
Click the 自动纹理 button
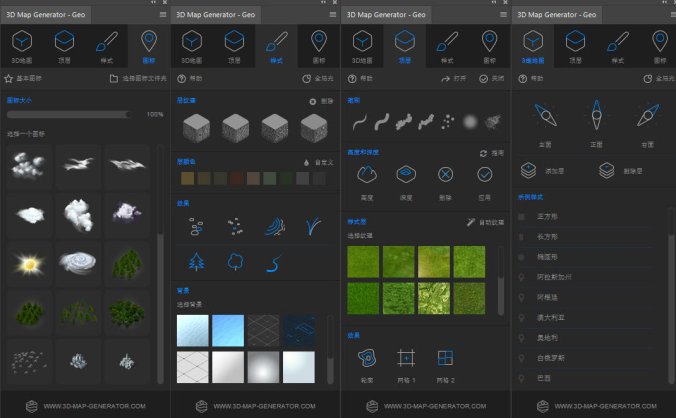pyautogui.click(x=485, y=221)
